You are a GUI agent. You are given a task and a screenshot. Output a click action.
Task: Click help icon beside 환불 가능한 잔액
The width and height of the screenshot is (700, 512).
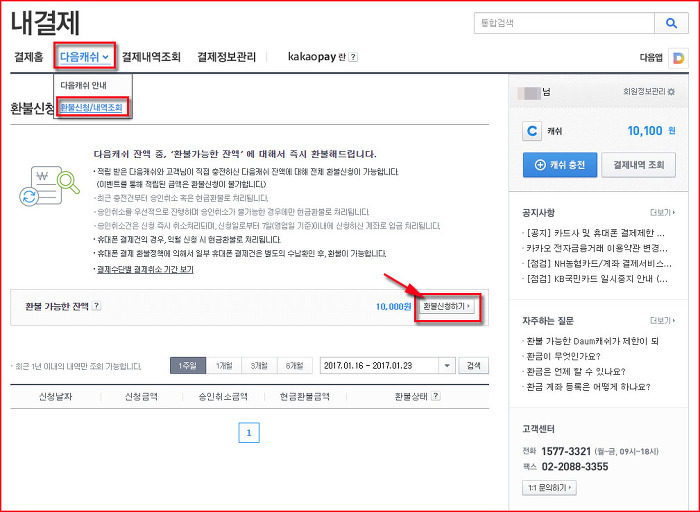96,306
